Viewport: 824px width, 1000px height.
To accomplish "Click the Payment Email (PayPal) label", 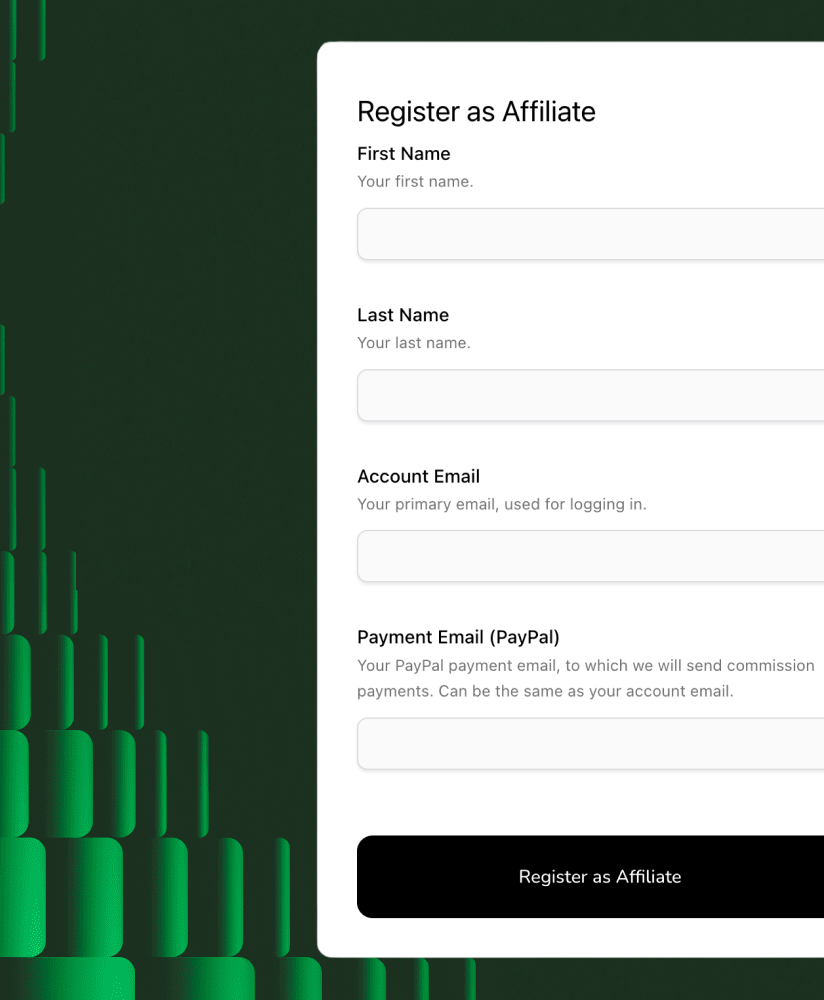I will (x=458, y=637).
